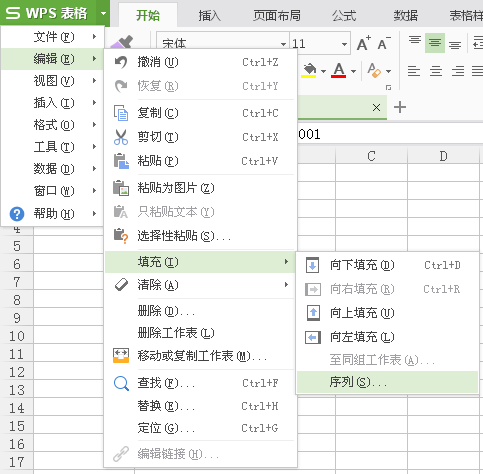Open the Window (窗口) menu

coord(52,191)
